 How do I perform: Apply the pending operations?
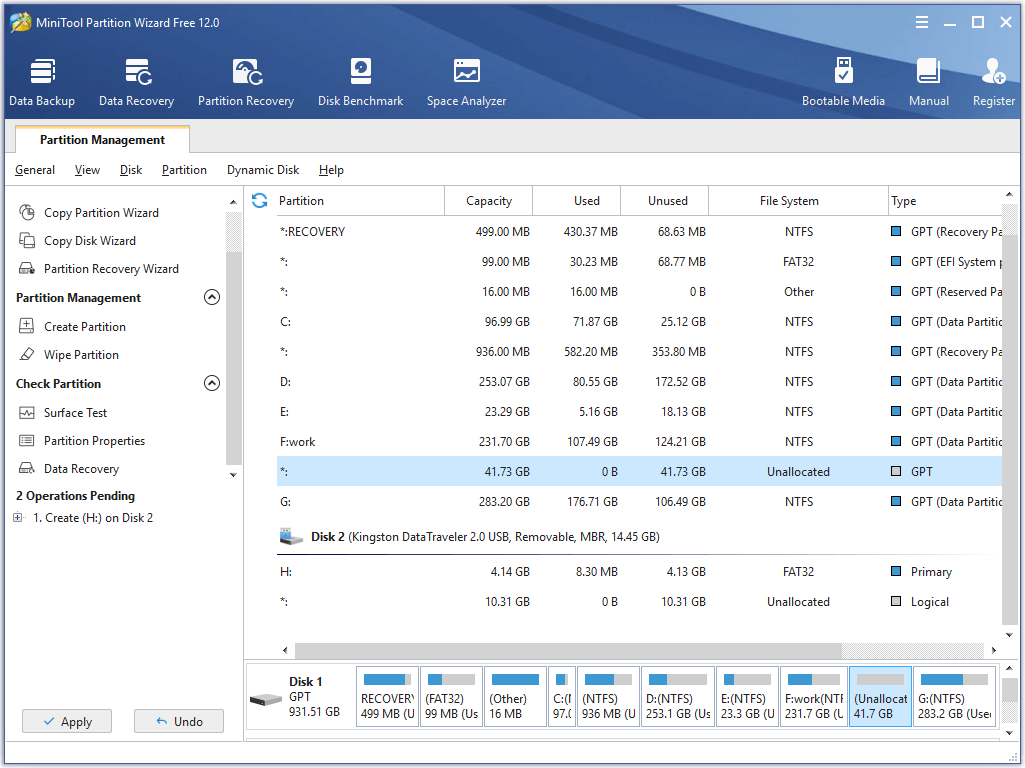(x=66, y=721)
